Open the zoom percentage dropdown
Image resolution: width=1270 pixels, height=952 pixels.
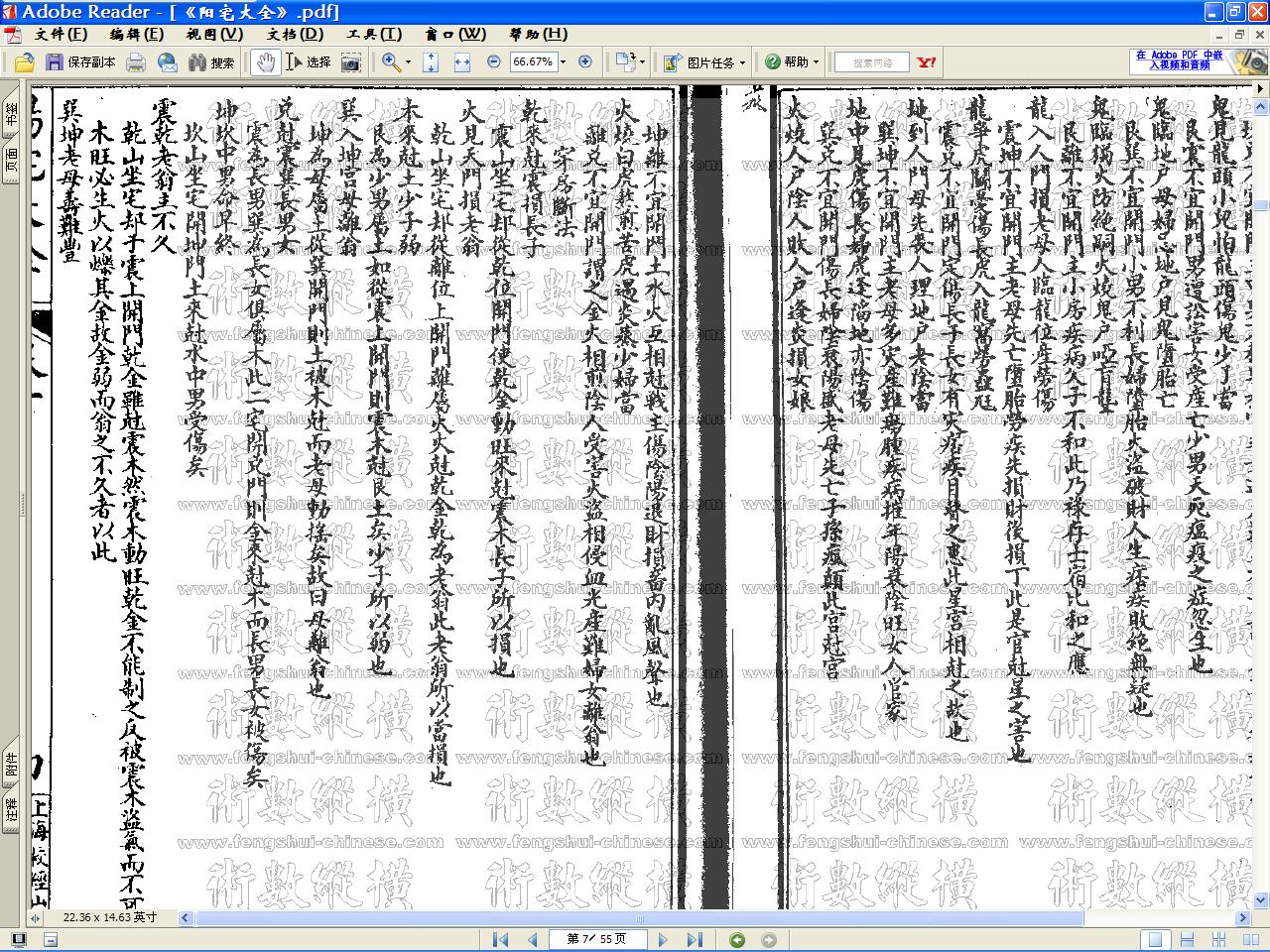[x=563, y=61]
